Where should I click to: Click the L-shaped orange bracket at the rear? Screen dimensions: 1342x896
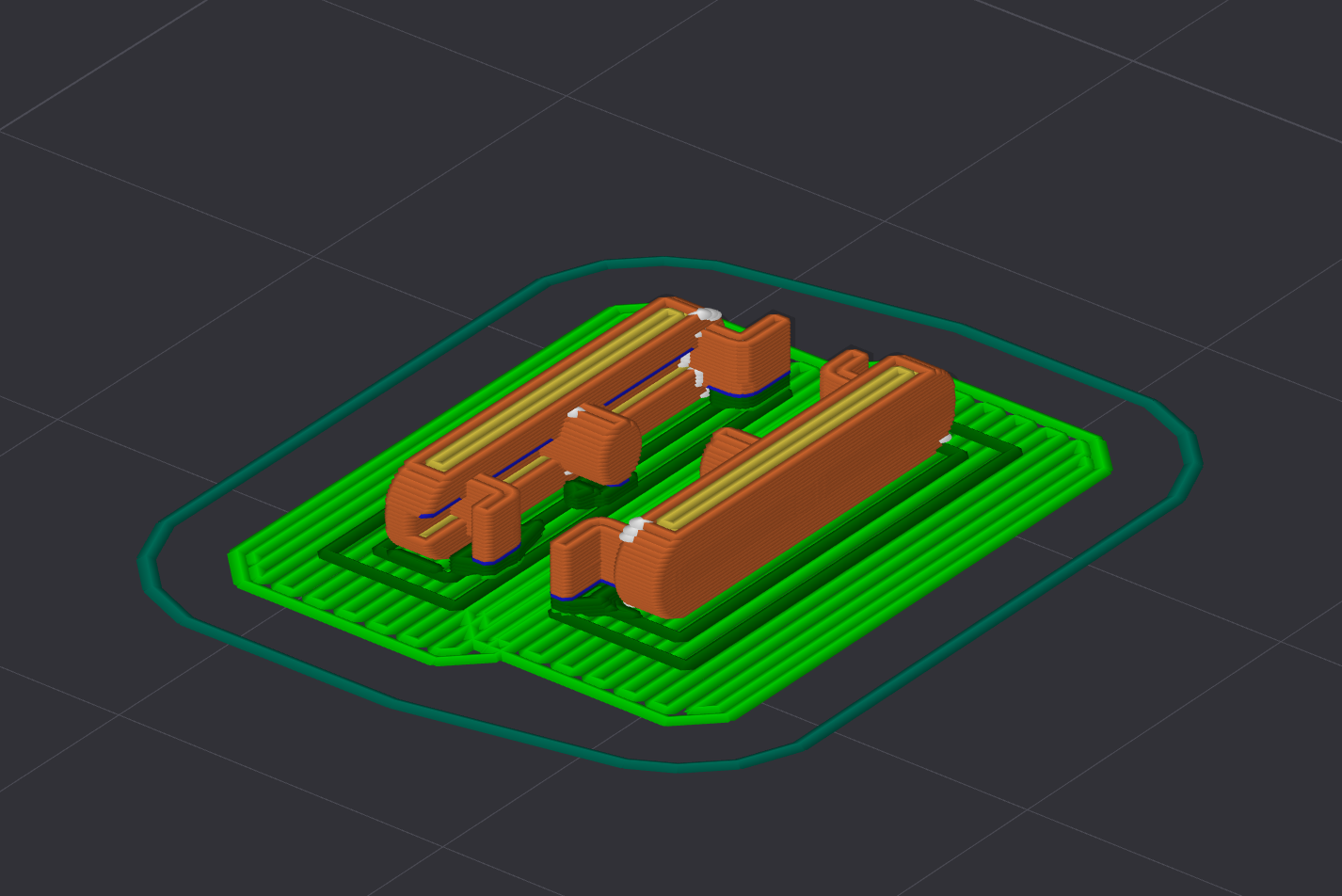[743, 355]
